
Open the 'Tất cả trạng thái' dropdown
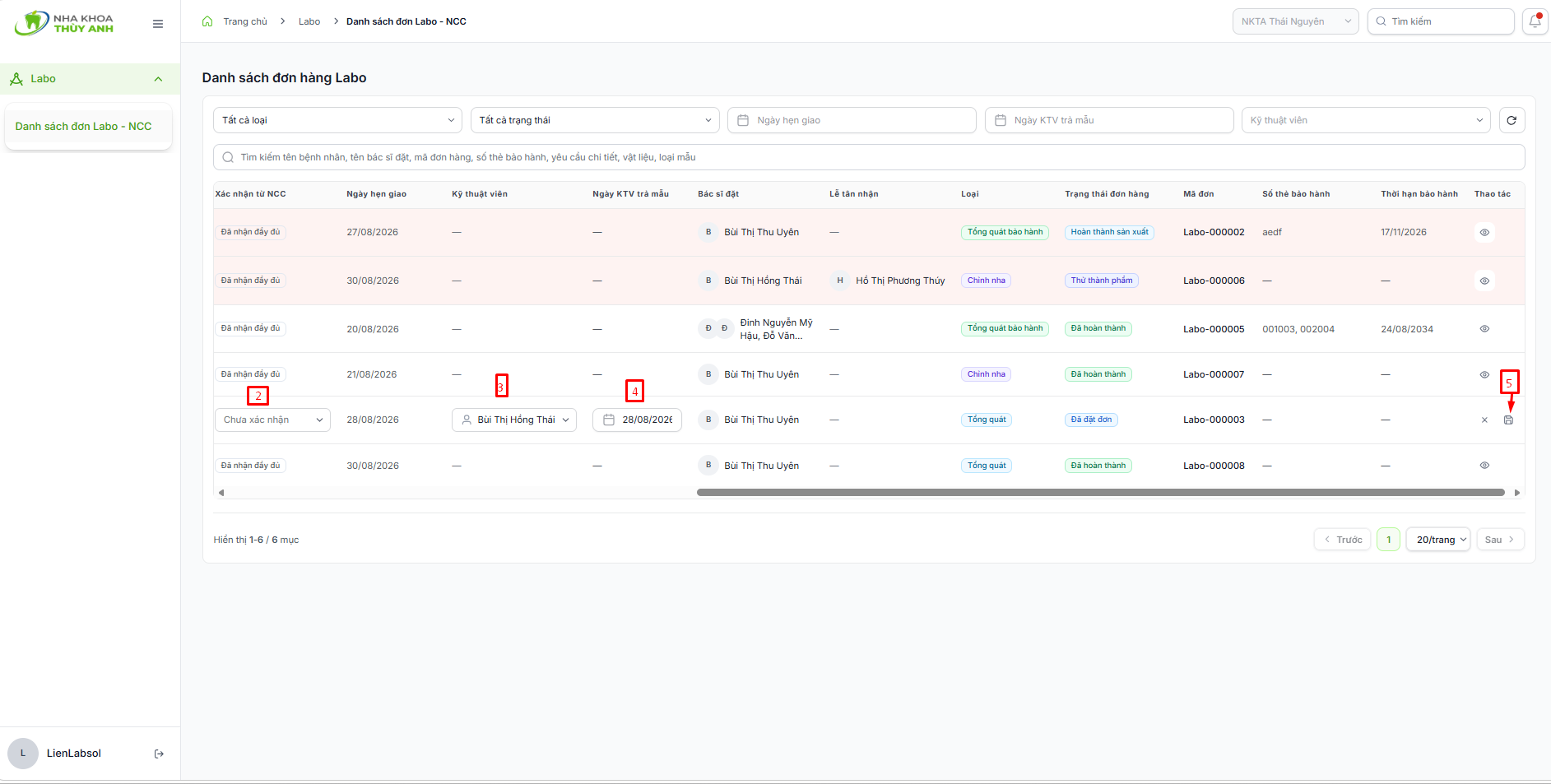(595, 120)
